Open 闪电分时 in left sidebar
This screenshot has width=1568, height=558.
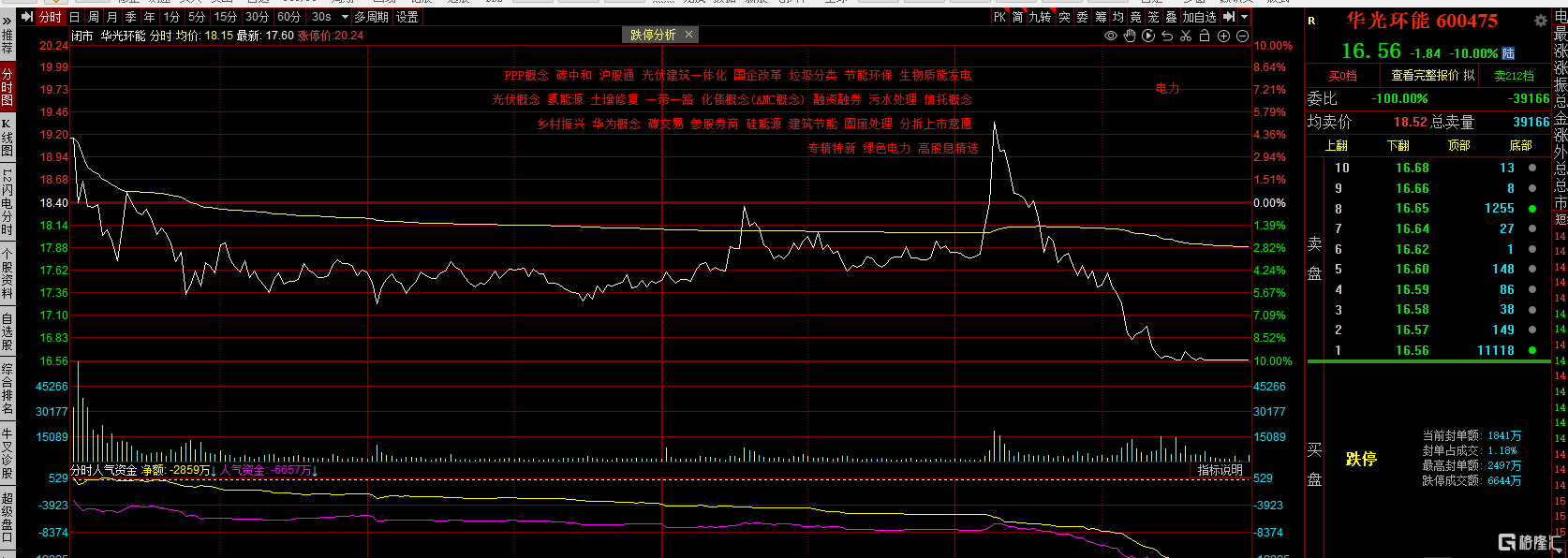tap(7, 202)
